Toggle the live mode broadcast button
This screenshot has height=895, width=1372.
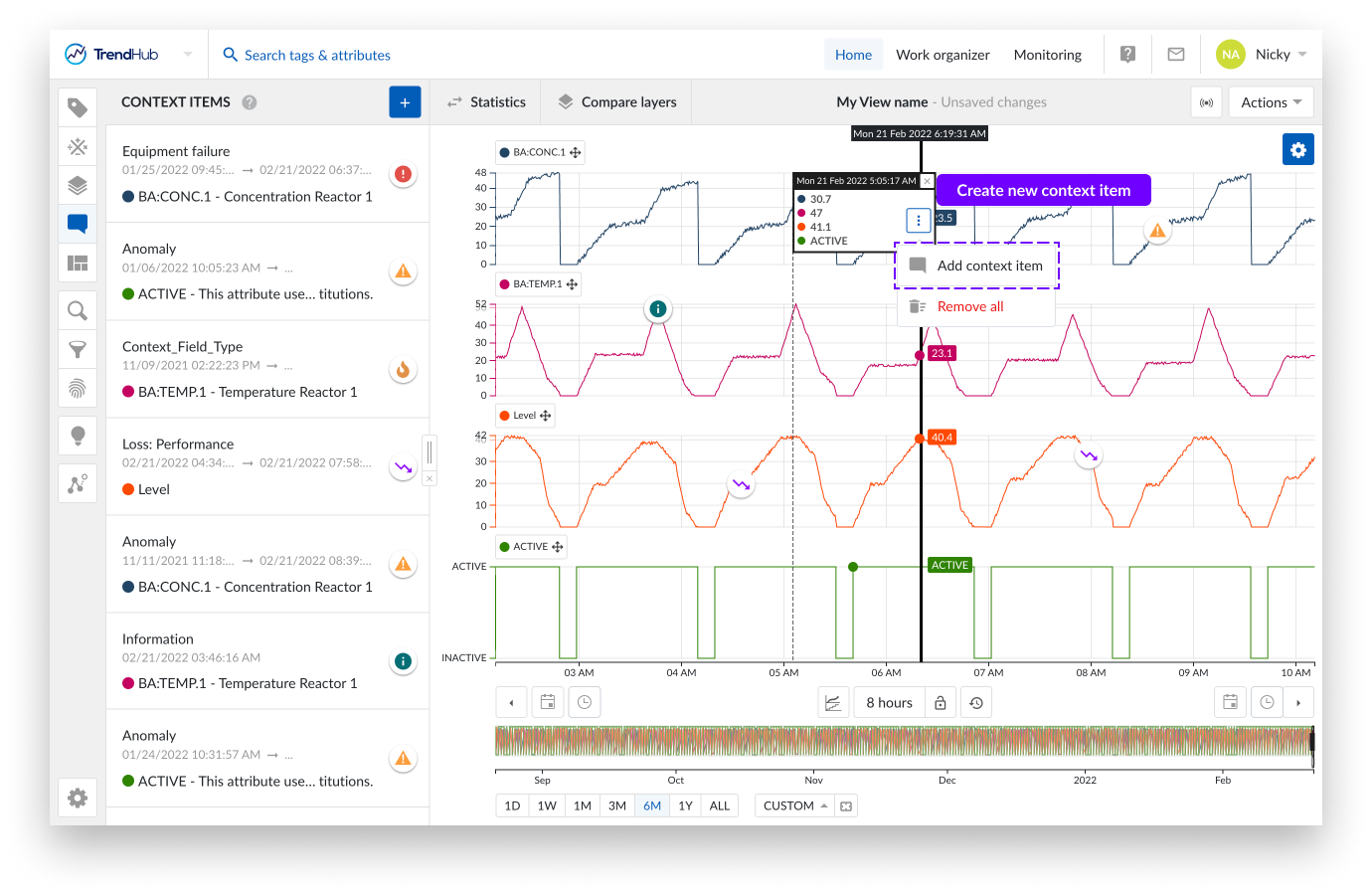(x=1206, y=102)
